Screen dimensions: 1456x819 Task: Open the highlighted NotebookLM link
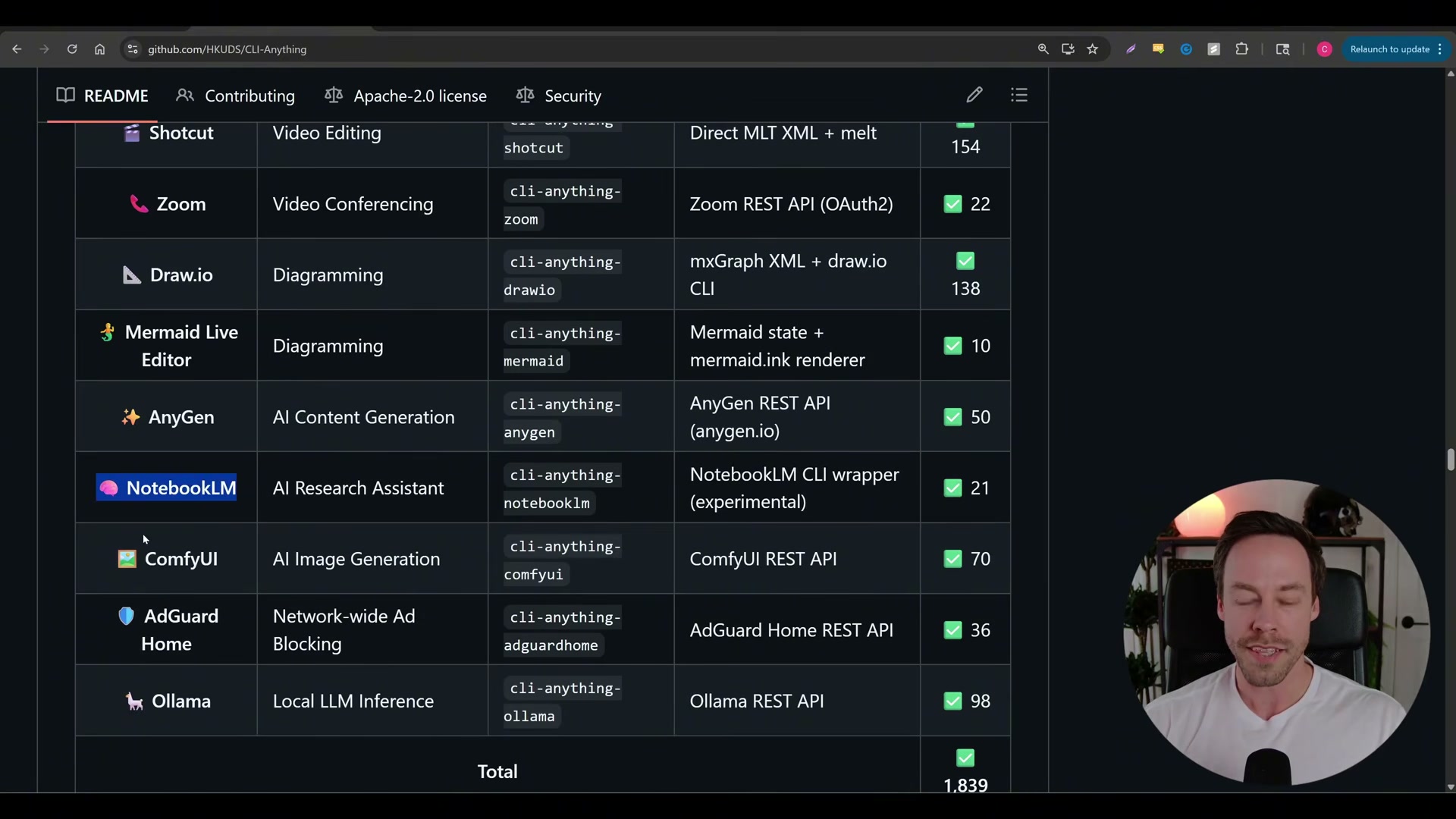click(181, 488)
